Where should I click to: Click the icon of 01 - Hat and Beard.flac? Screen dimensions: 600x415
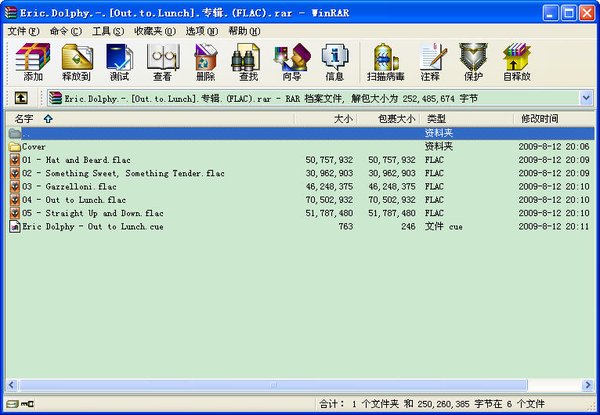[15, 160]
